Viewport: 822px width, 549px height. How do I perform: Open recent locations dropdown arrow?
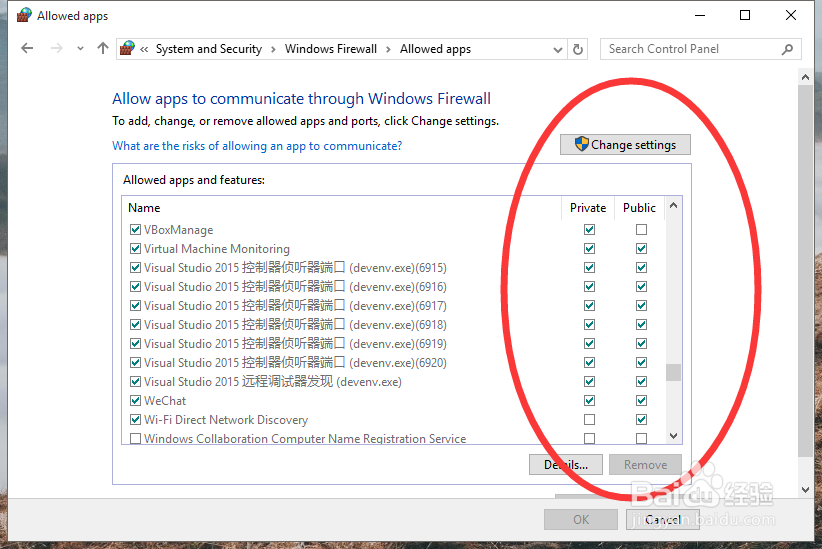pos(80,49)
